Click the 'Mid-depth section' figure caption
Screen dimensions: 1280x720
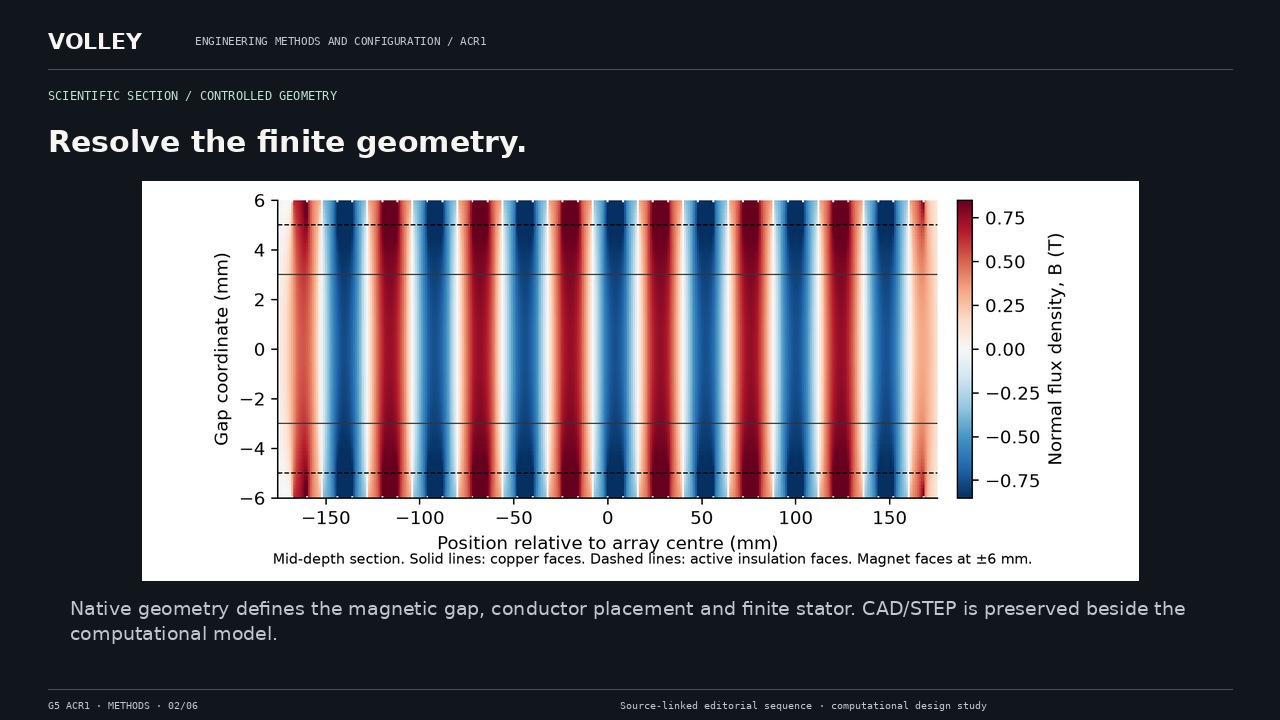click(x=652, y=559)
